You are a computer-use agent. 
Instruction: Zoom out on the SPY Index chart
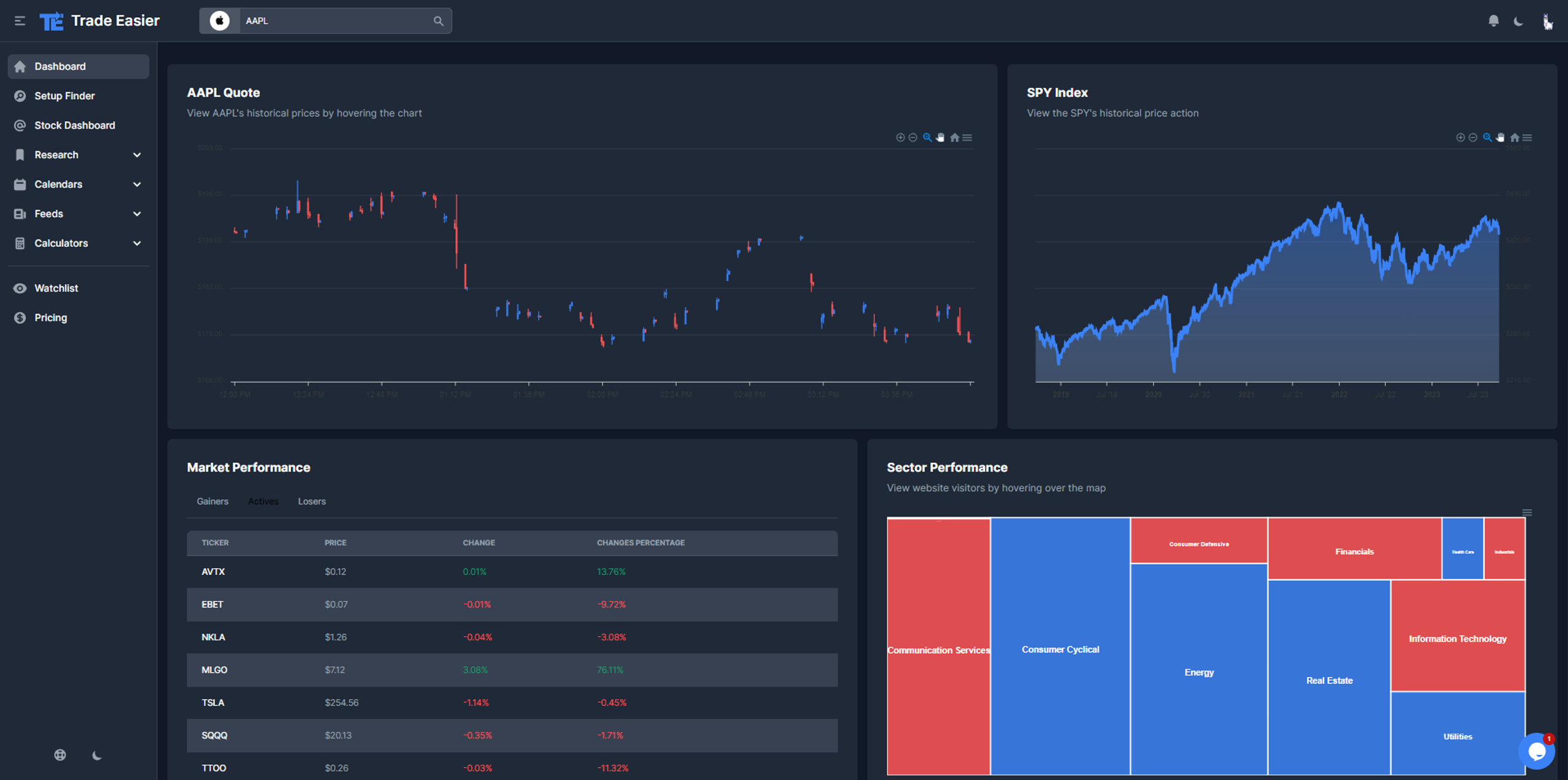1473,138
